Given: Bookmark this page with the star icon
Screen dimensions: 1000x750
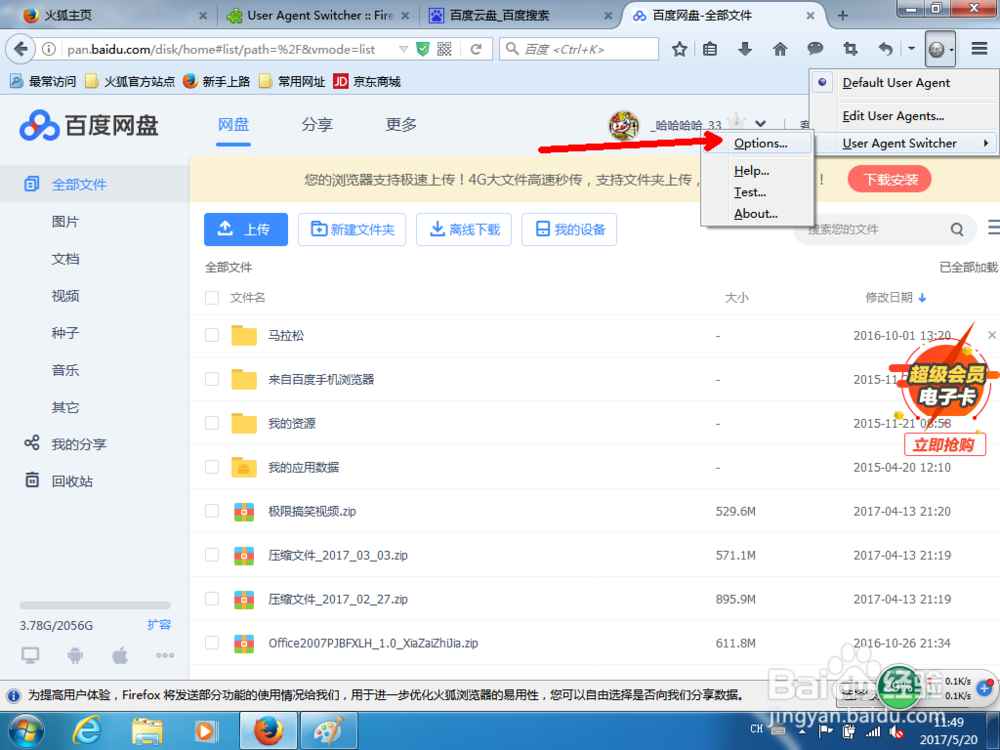Looking at the screenshot, I should point(679,49).
